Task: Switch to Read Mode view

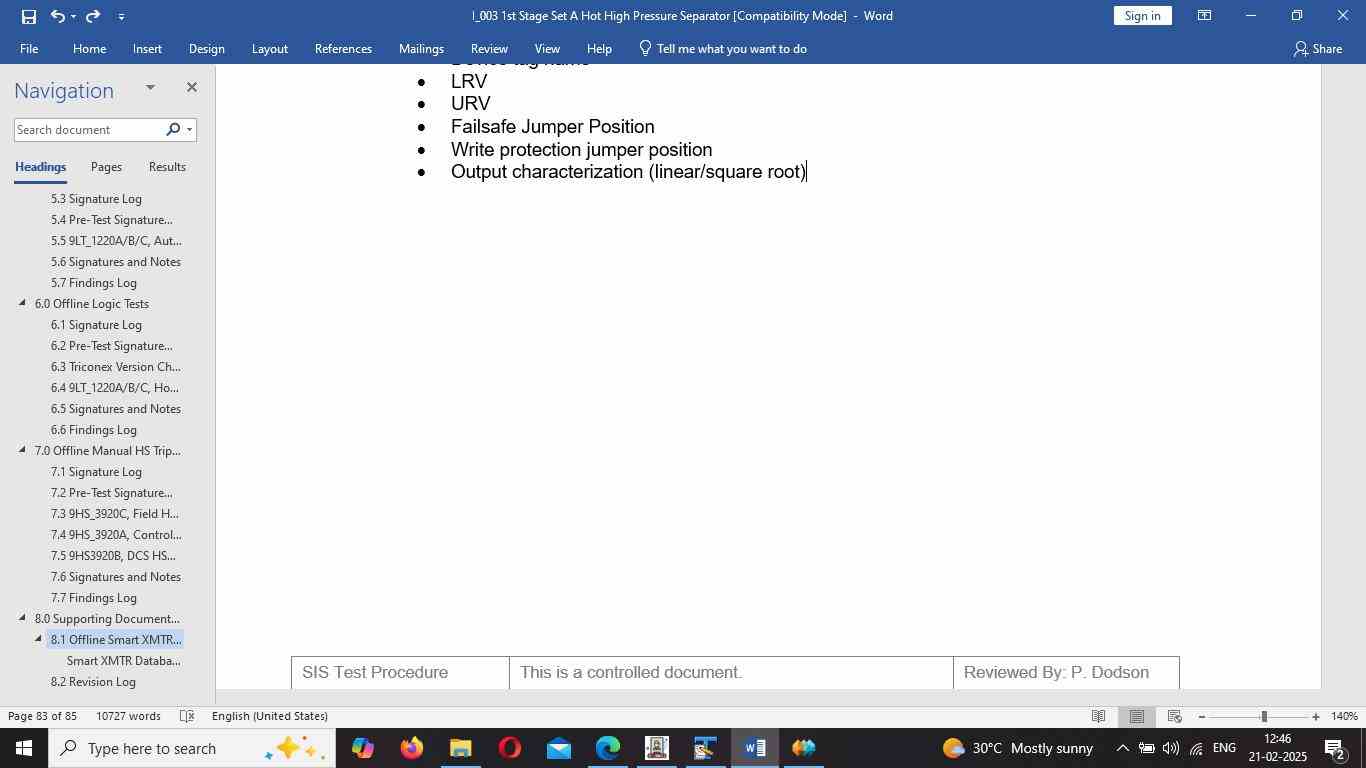Action: coord(1098,716)
